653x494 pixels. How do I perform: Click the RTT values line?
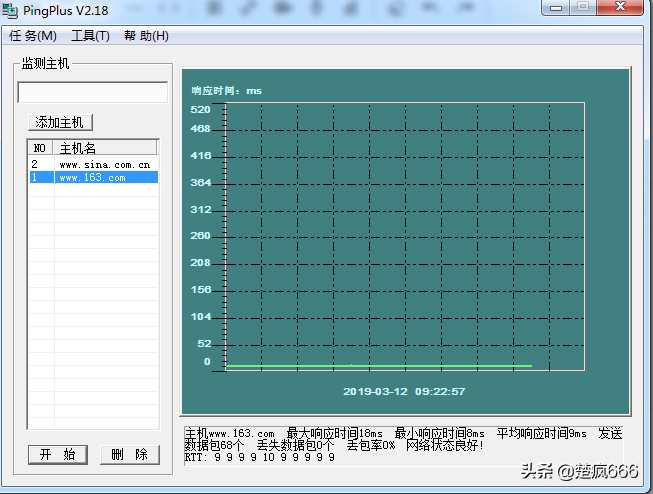[x=260, y=457]
